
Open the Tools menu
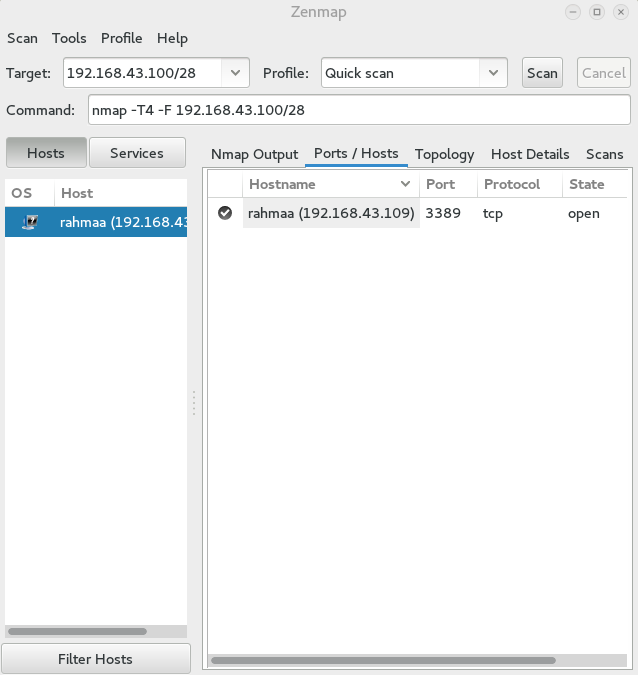click(x=69, y=38)
